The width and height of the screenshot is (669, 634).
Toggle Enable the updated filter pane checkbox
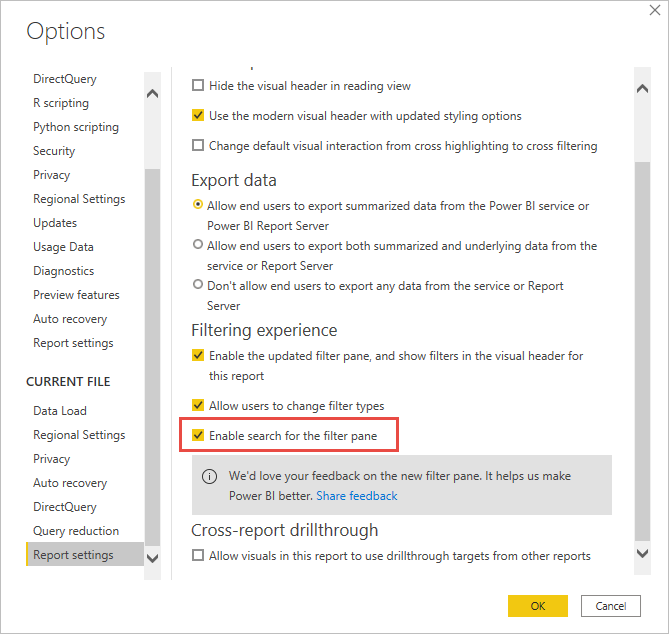pos(198,355)
